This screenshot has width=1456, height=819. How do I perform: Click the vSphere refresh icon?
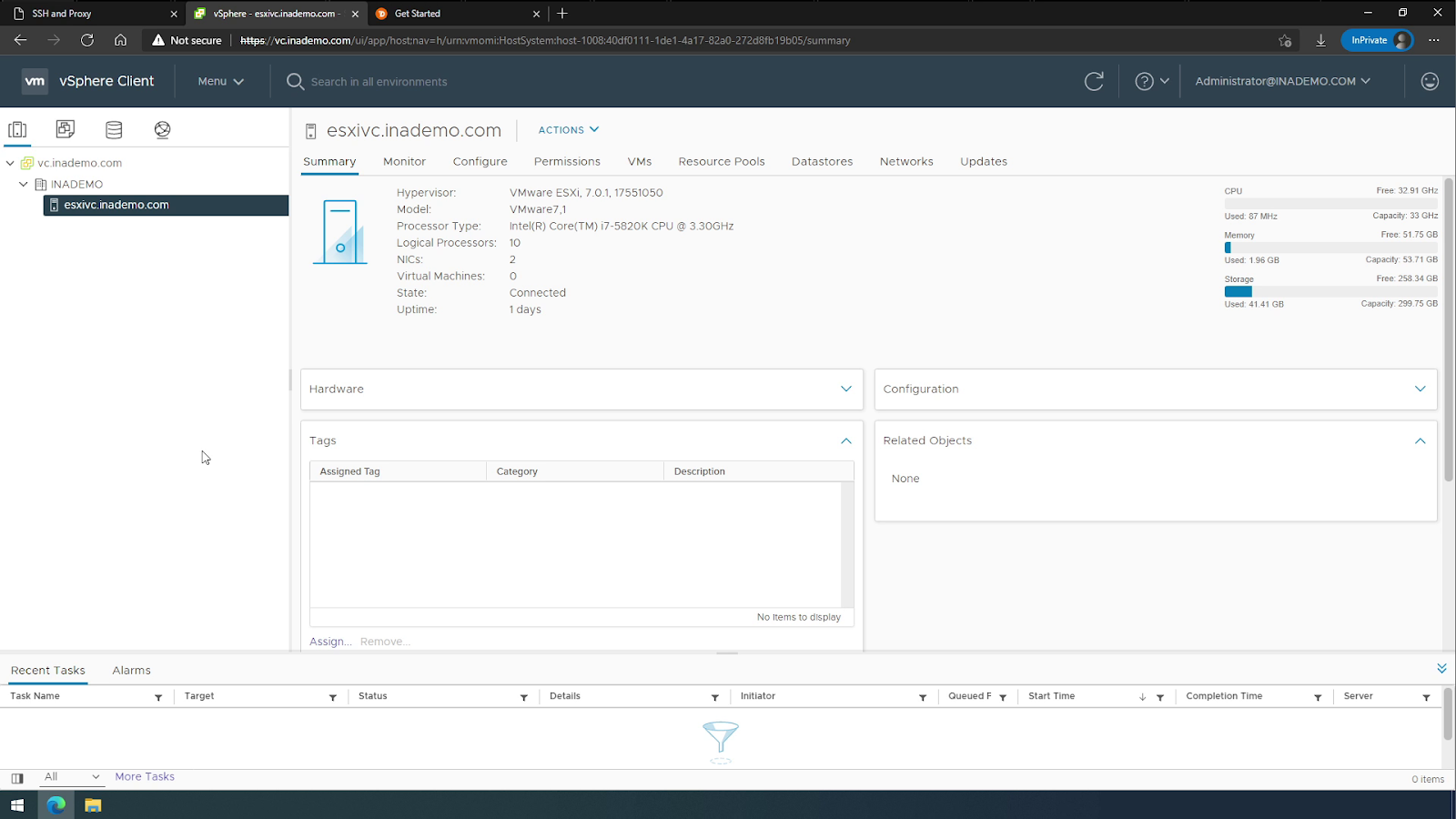(x=1094, y=81)
